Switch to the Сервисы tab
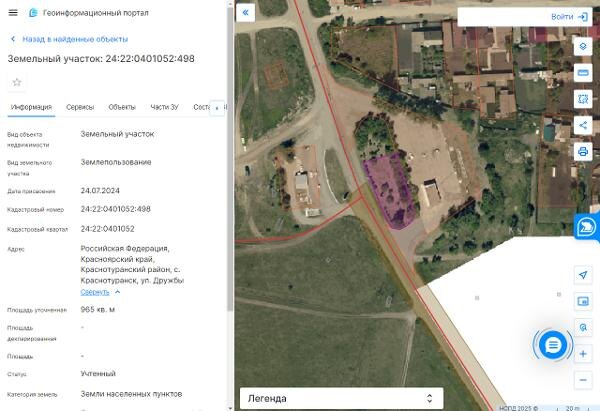600x411 pixels. pyautogui.click(x=80, y=107)
